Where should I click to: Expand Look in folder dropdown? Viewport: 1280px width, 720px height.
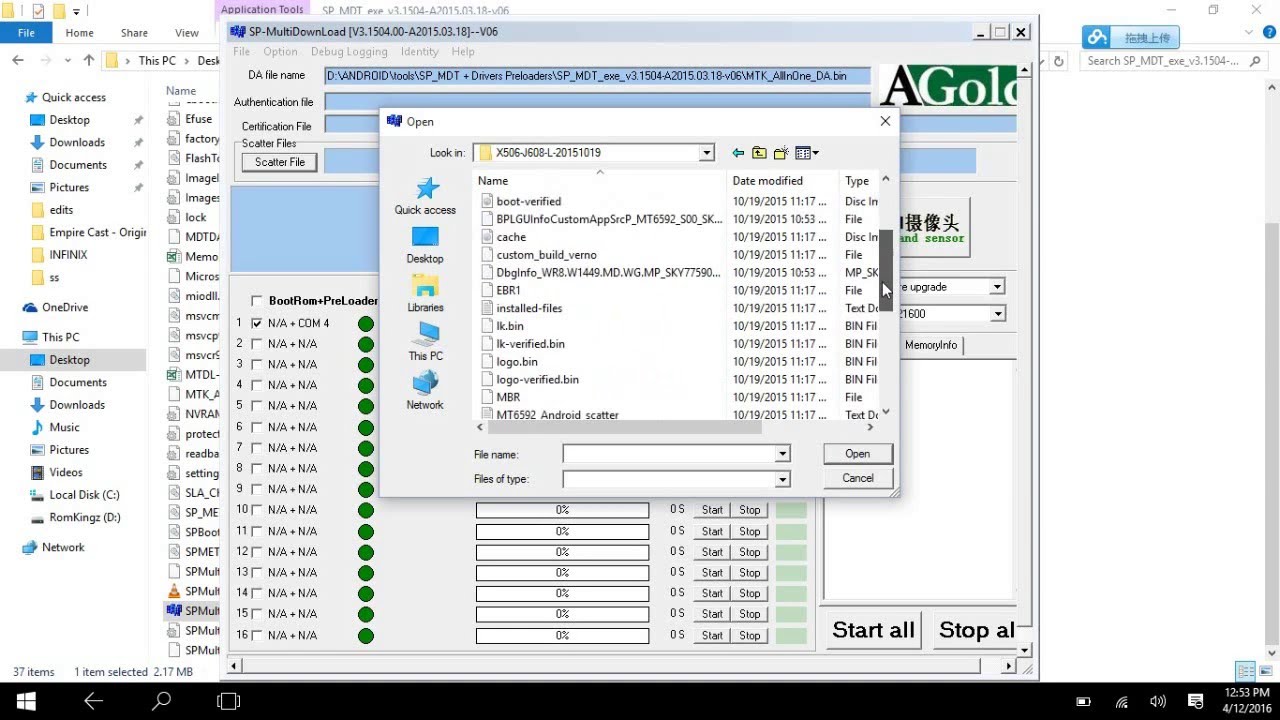coord(706,153)
